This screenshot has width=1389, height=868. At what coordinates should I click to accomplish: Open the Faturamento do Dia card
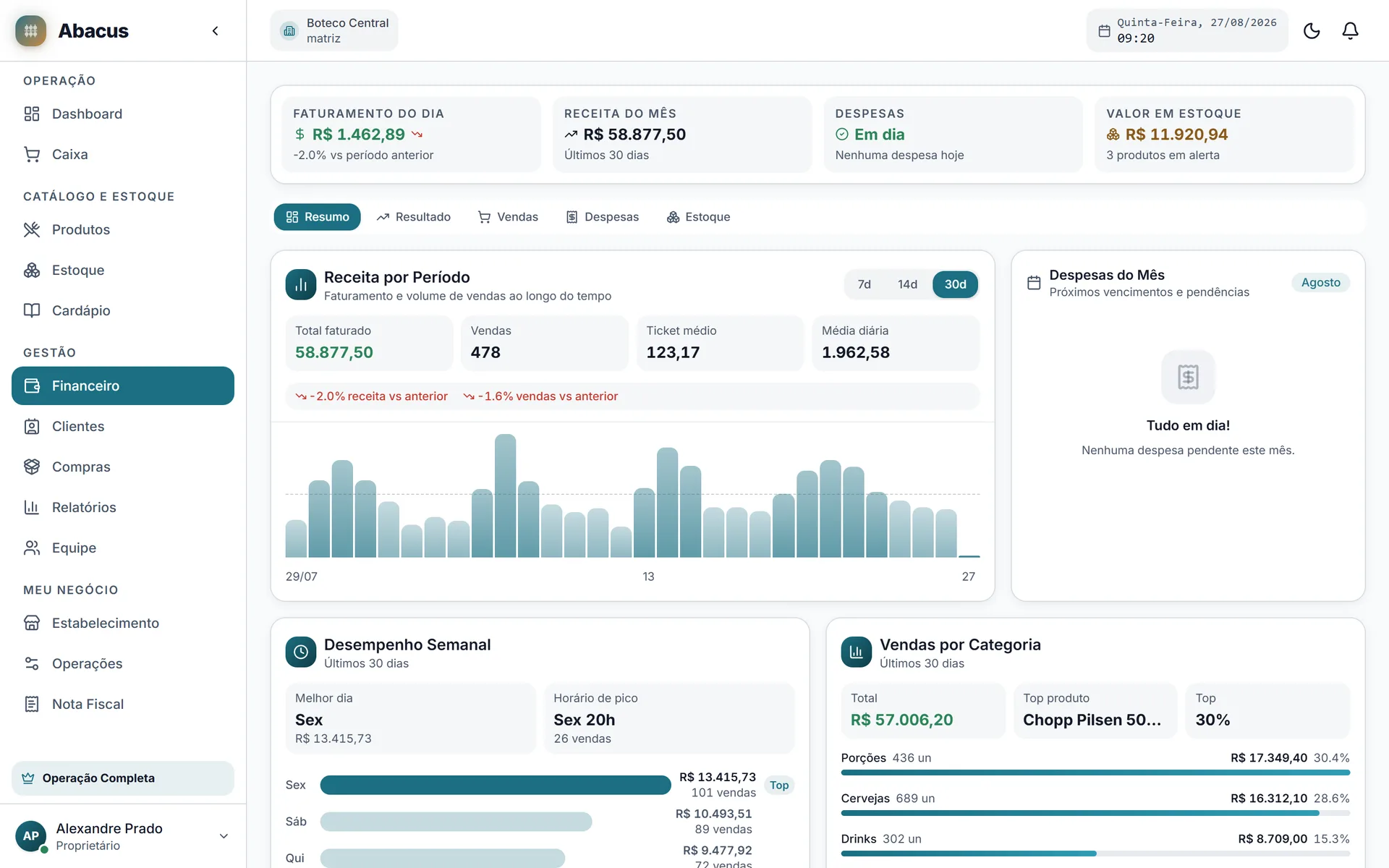click(x=411, y=135)
